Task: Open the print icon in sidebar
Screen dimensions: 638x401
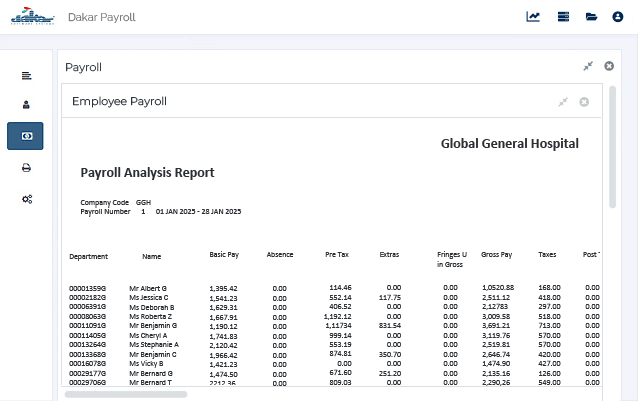Action: [26, 168]
